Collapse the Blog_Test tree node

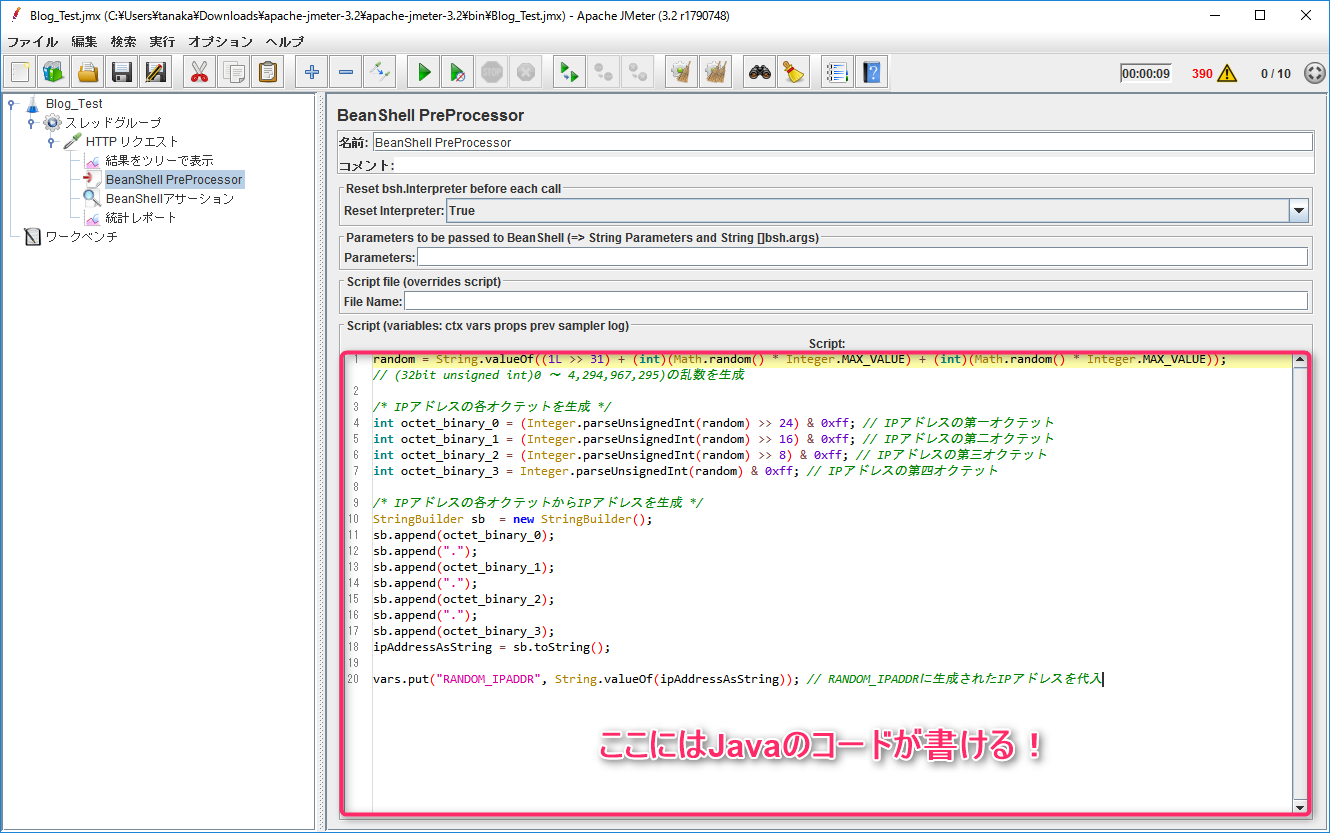(11, 103)
